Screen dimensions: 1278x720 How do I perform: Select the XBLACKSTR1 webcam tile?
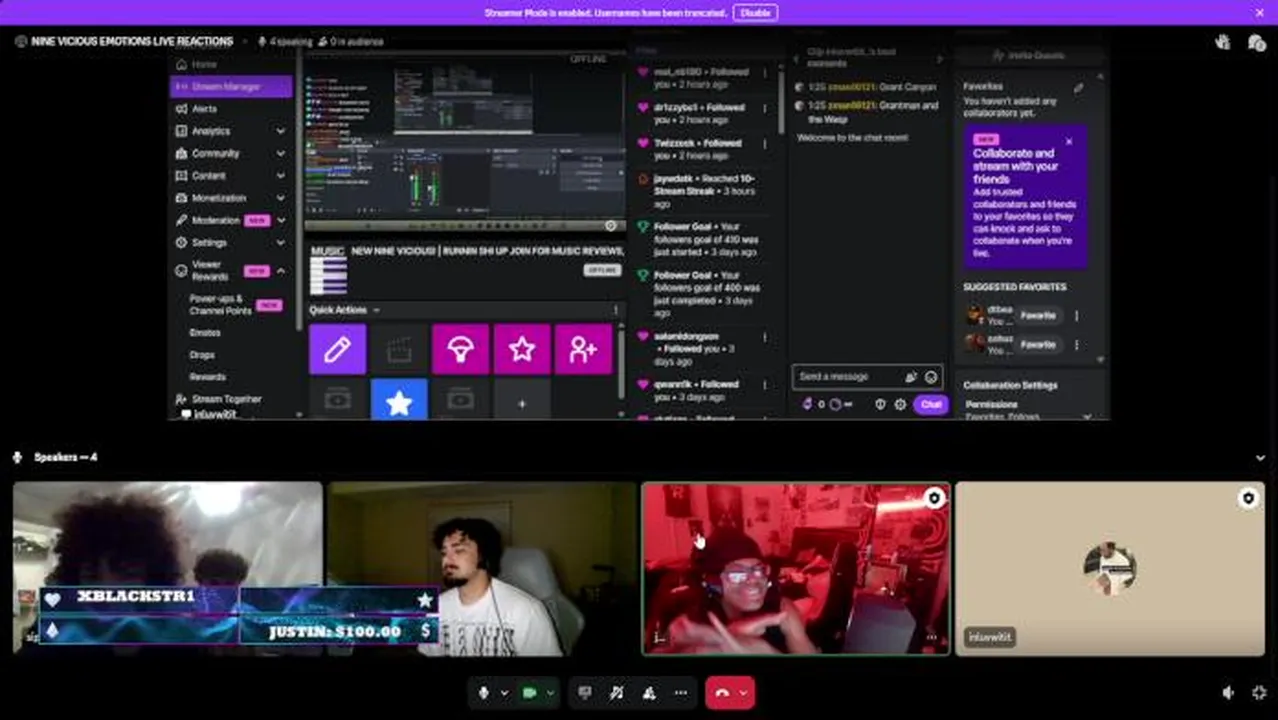[x=168, y=569]
